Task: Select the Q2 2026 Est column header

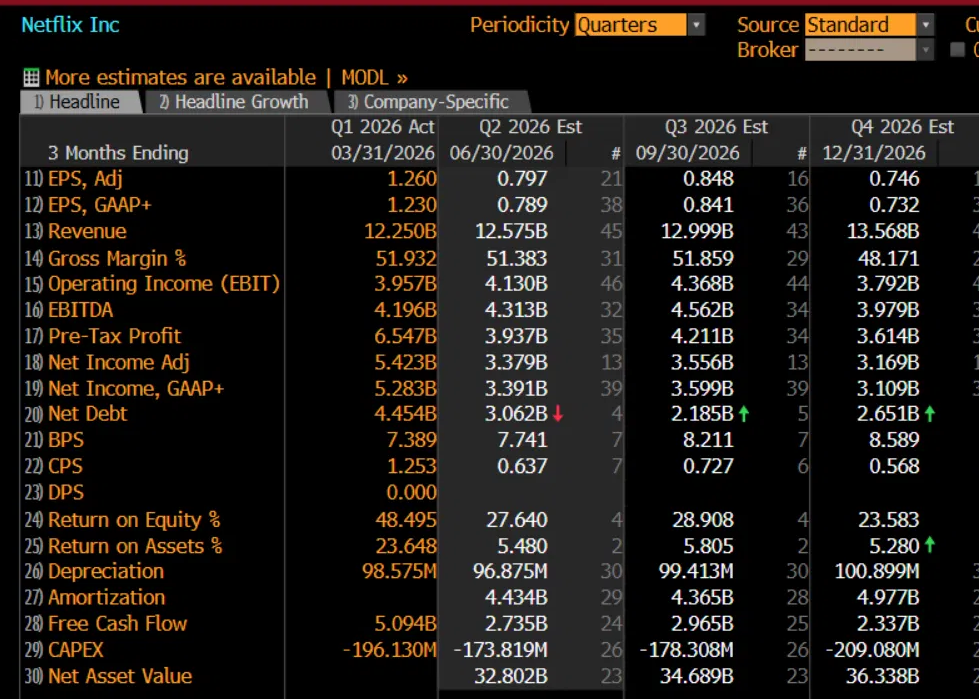Action: (531, 127)
